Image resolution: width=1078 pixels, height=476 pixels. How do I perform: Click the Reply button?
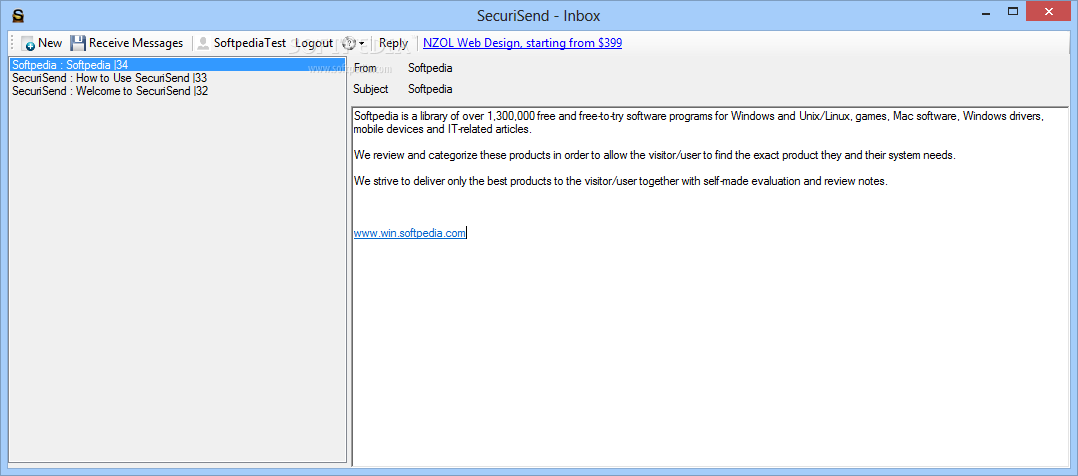393,43
